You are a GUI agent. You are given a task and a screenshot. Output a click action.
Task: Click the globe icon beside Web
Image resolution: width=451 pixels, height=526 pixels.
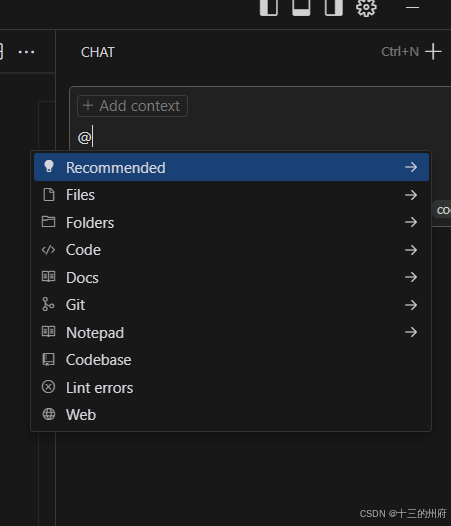[x=49, y=414]
